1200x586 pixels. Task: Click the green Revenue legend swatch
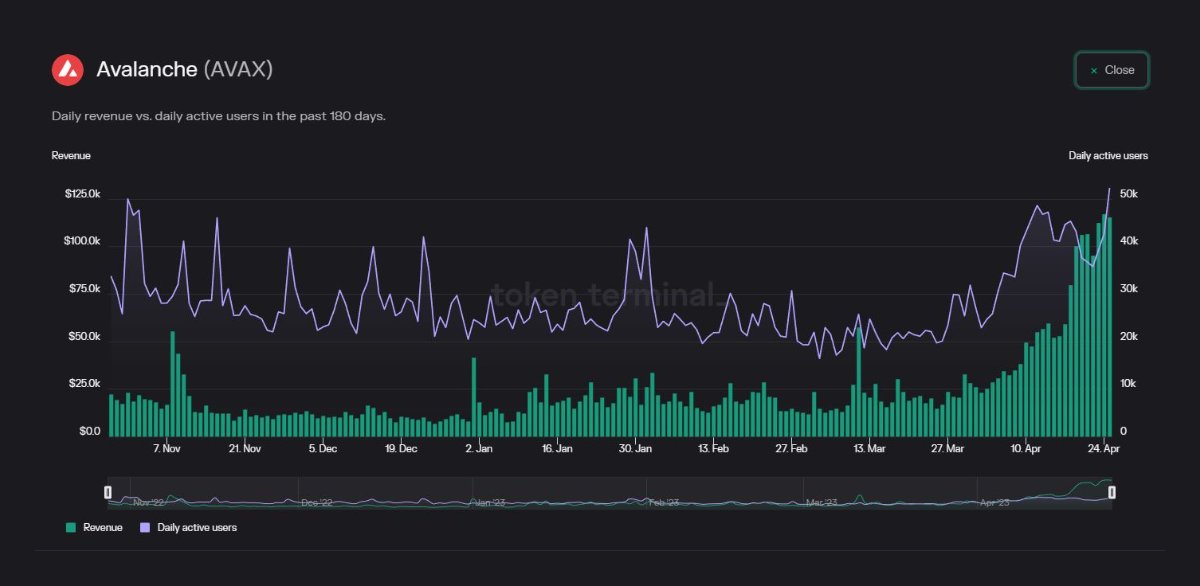(x=70, y=527)
